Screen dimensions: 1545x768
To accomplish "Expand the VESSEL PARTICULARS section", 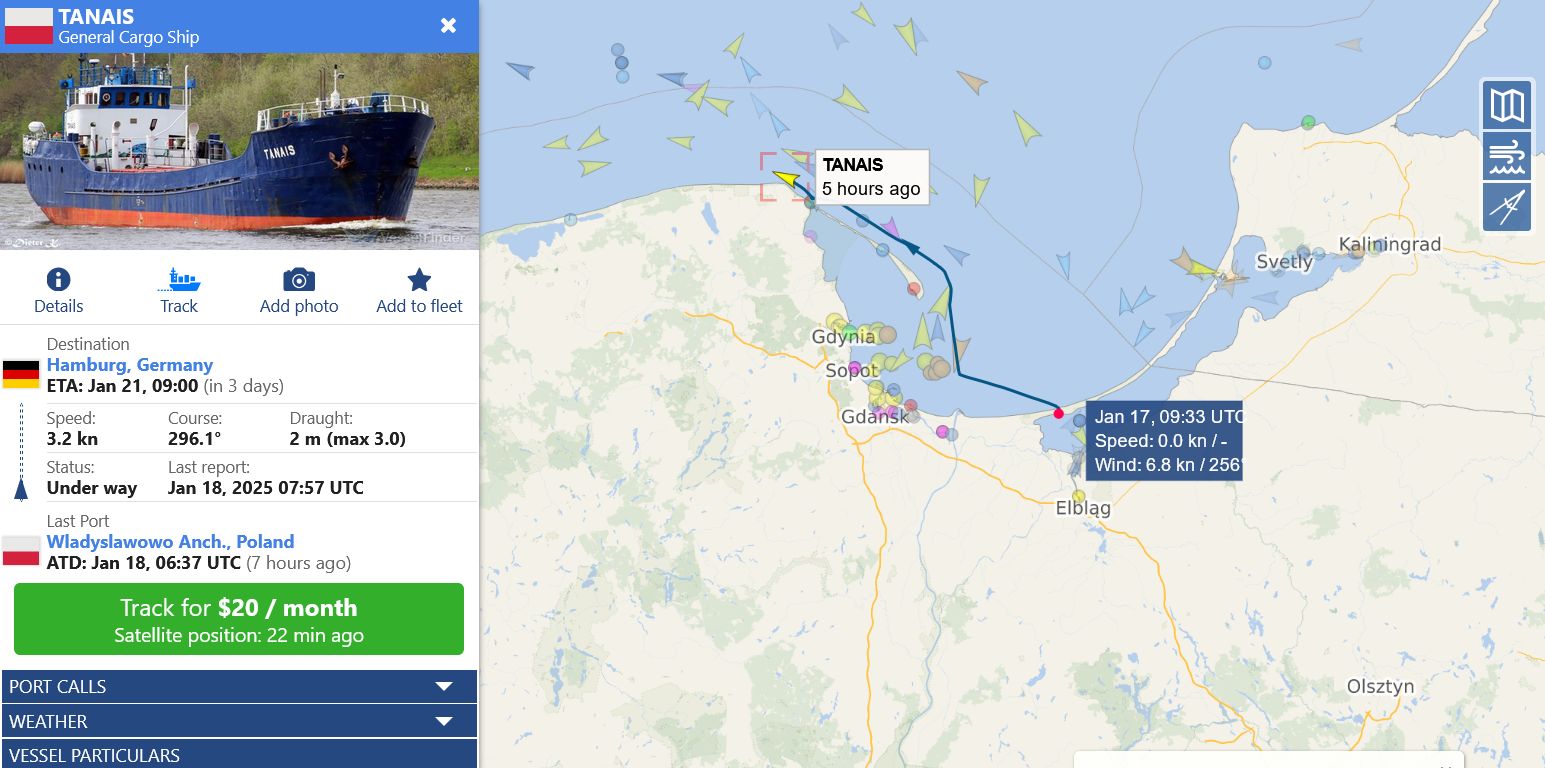I will coord(240,755).
